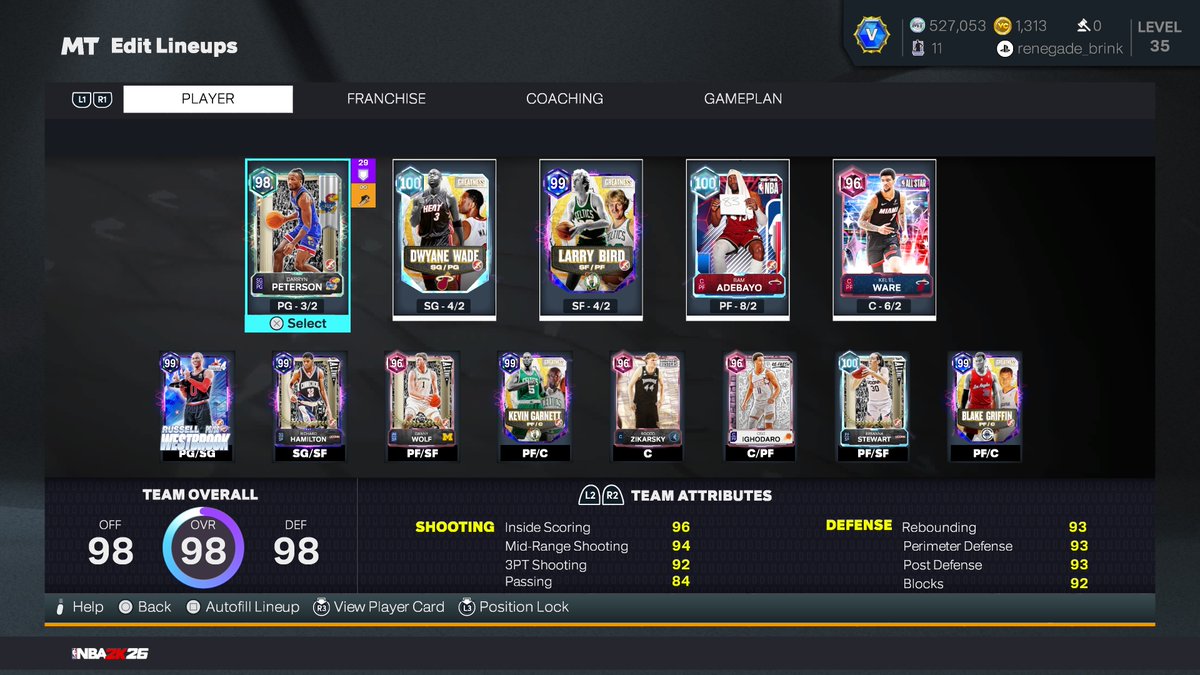Viewport: 1200px width, 675px height.
Task: Click the PF - 8/2 position label
Action: tap(738, 306)
